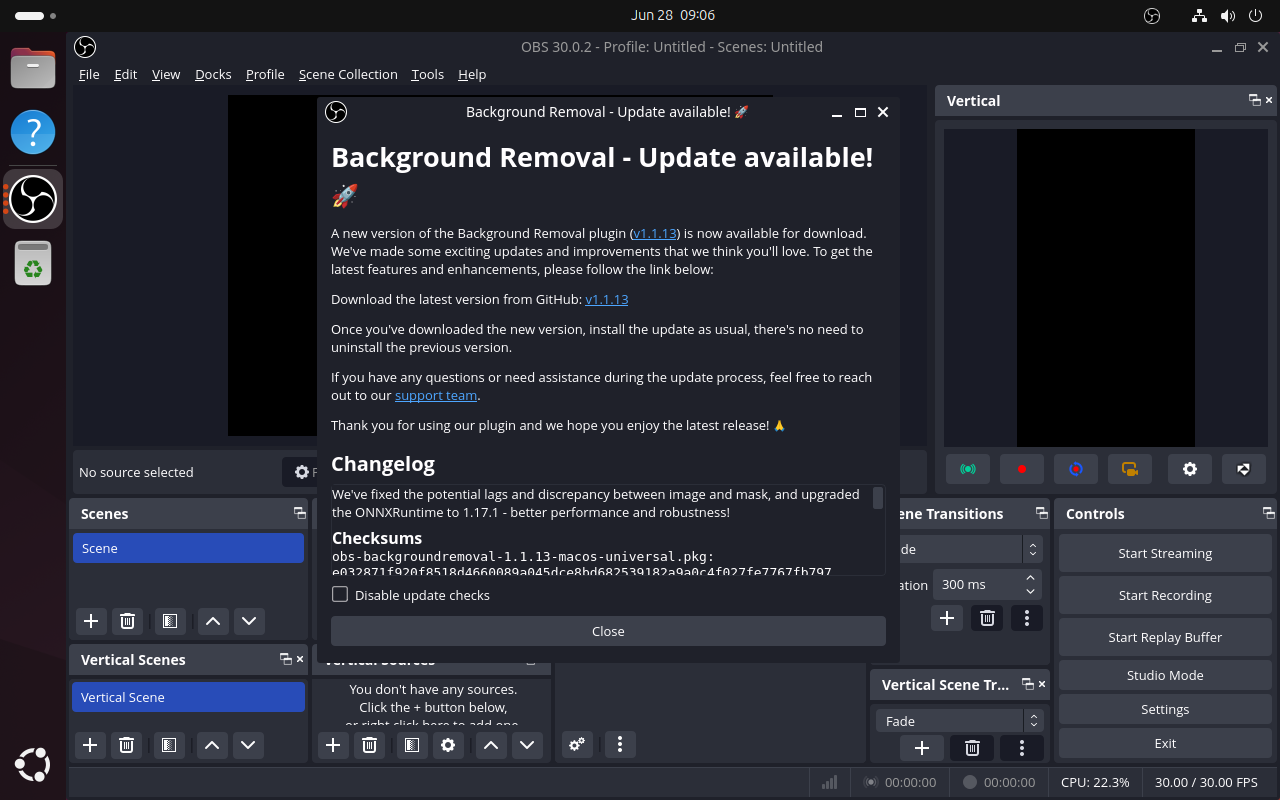Open the File menu
The height and width of the screenshot is (800, 1280).
pos(89,74)
